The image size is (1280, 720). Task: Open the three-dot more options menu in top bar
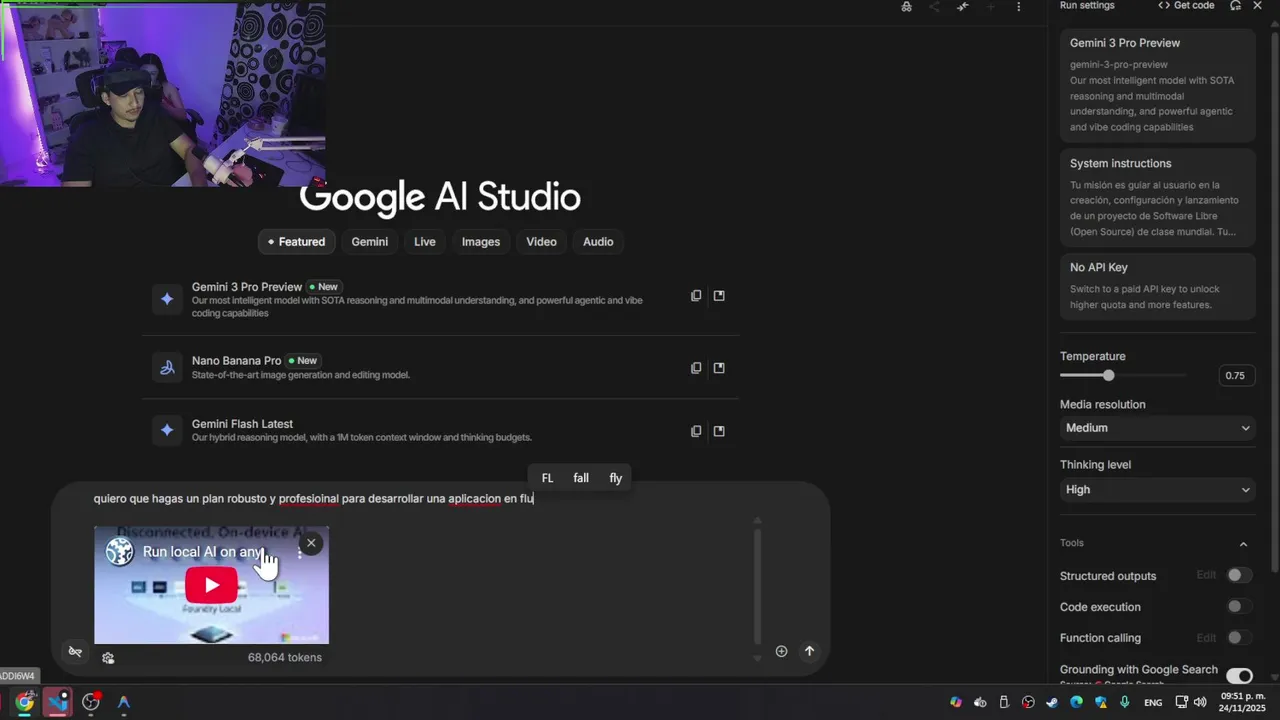pyautogui.click(x=1018, y=6)
